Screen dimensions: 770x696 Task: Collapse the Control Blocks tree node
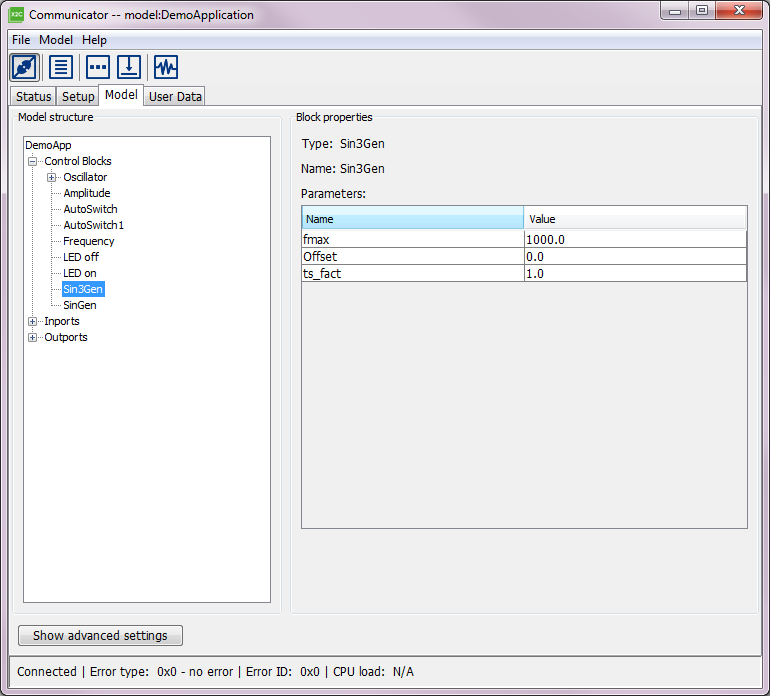coord(33,161)
